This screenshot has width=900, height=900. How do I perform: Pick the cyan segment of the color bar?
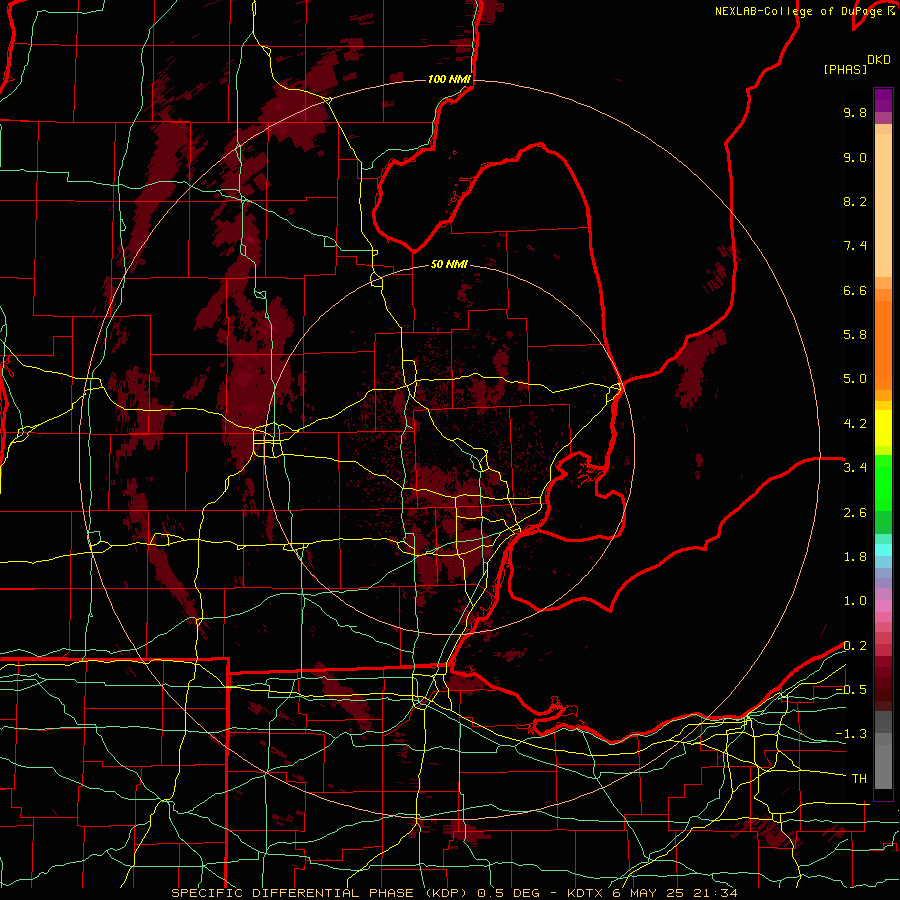point(883,550)
